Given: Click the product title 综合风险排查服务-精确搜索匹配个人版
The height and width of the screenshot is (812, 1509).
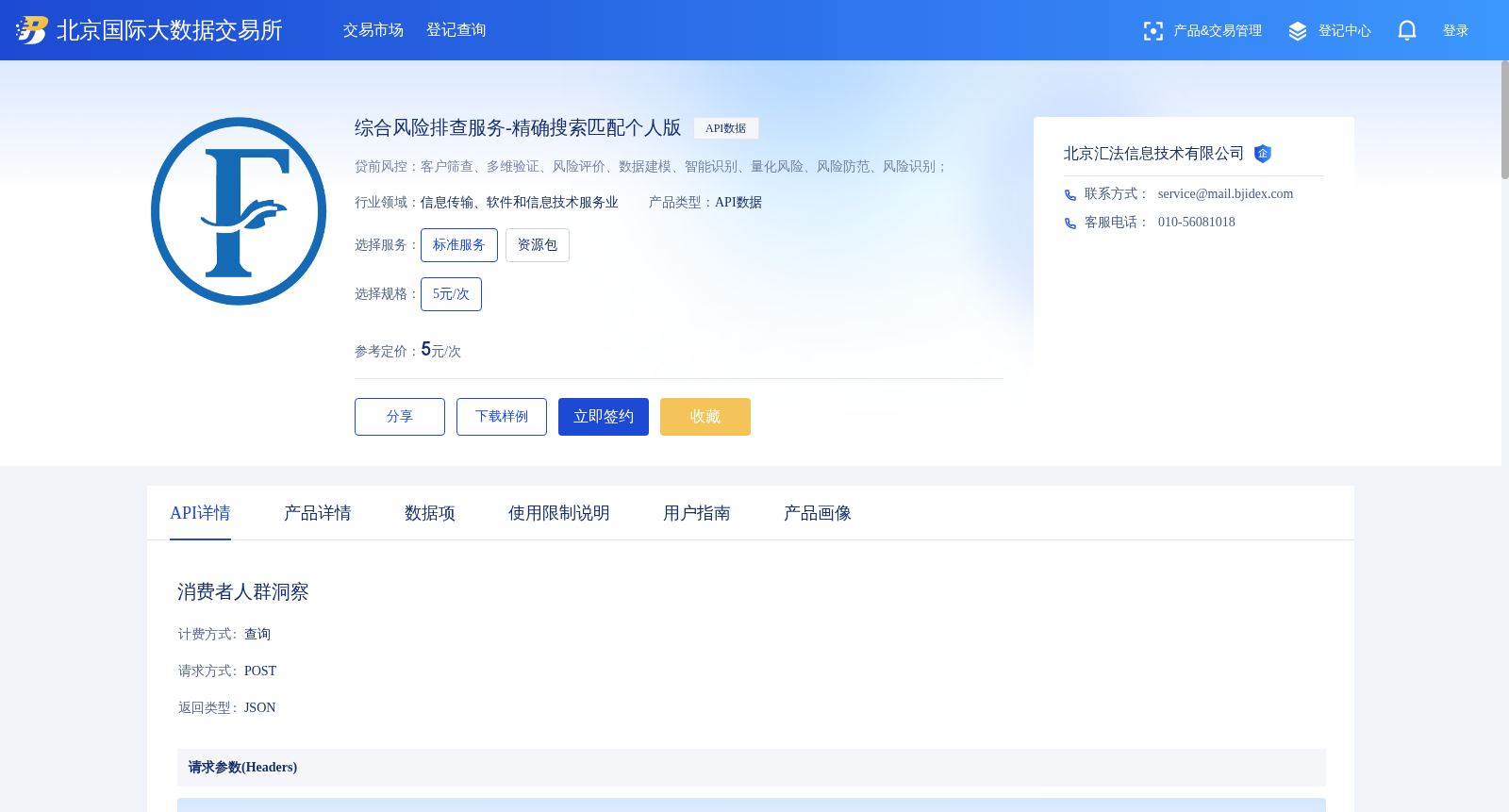Looking at the screenshot, I should pyautogui.click(x=518, y=127).
